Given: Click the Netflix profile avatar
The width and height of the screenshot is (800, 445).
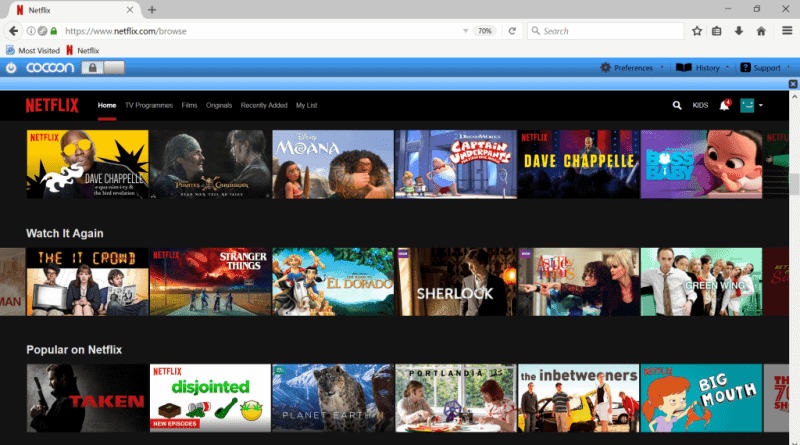Looking at the screenshot, I should click(x=747, y=106).
